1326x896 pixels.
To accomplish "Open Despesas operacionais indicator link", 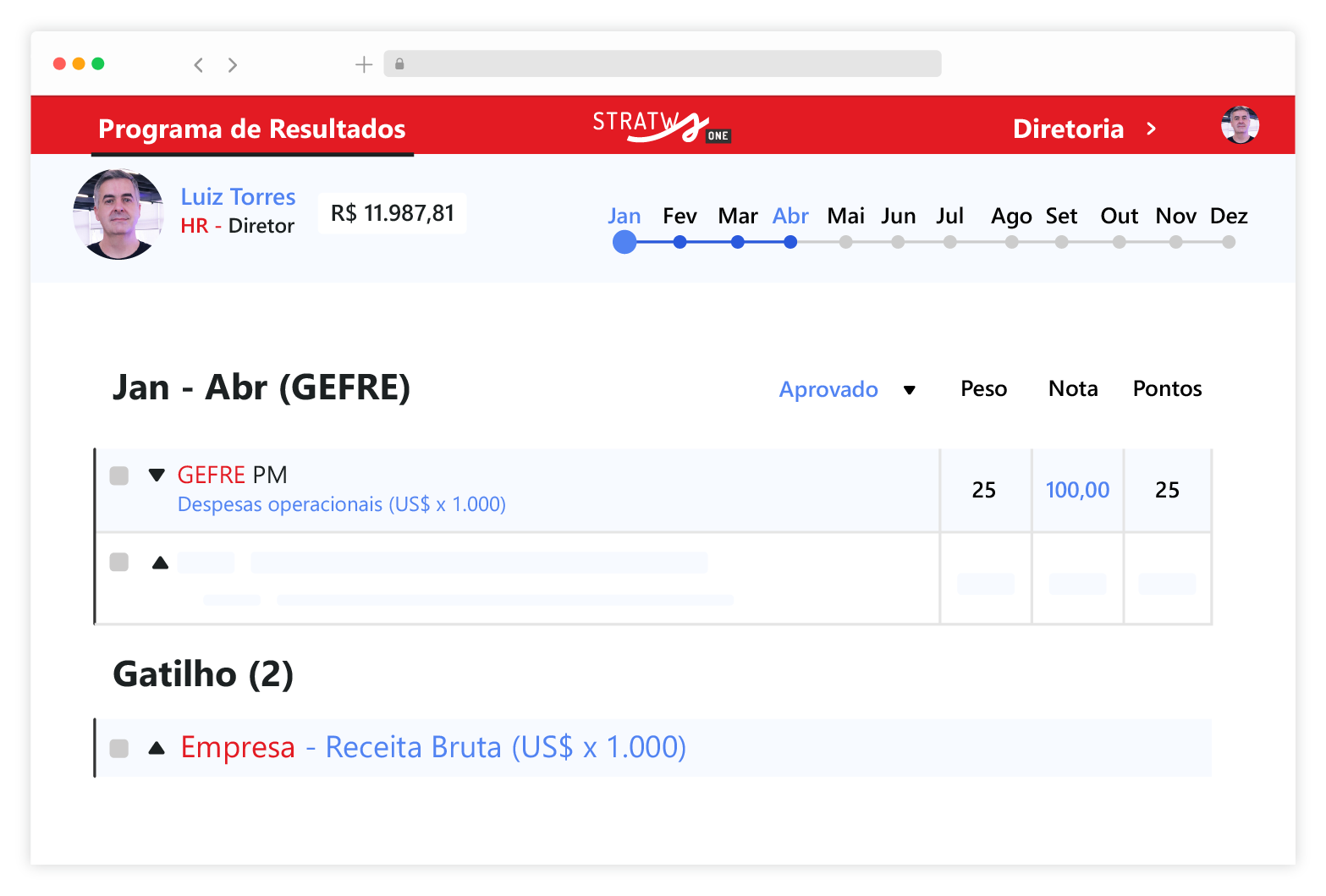I will pyautogui.click(x=341, y=504).
